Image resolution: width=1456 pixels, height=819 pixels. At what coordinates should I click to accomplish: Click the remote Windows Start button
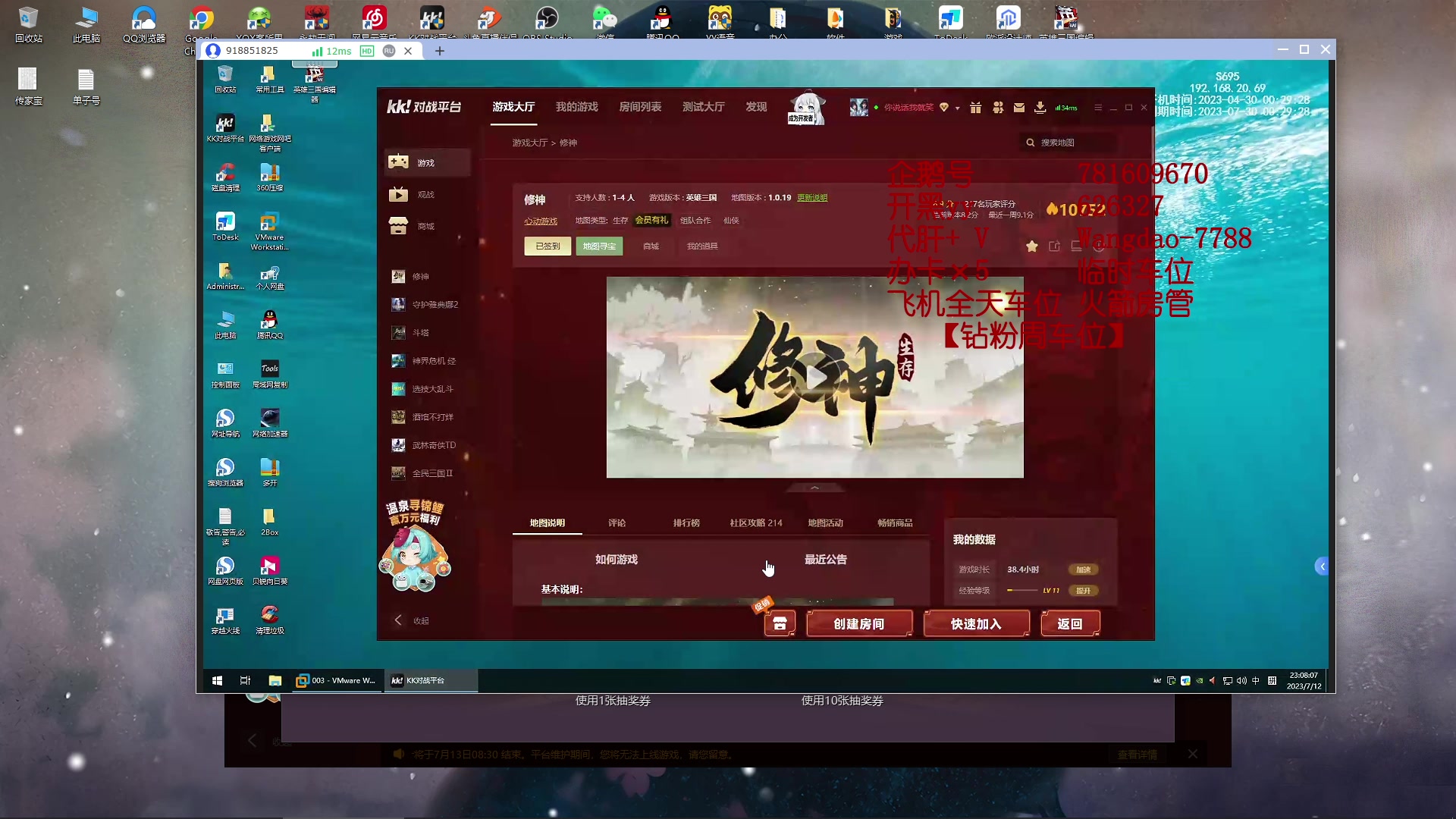(x=217, y=680)
